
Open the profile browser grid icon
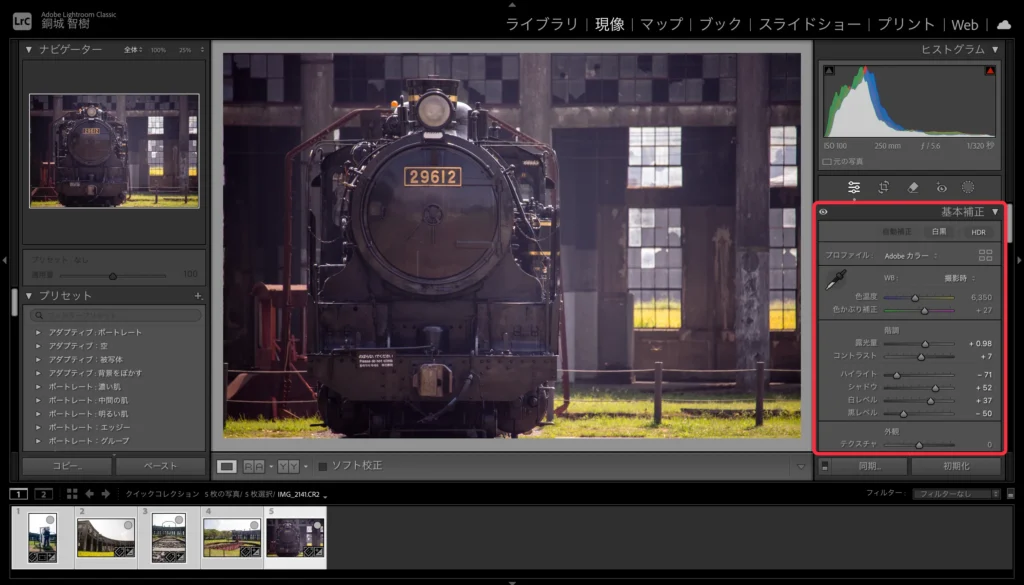tap(986, 256)
